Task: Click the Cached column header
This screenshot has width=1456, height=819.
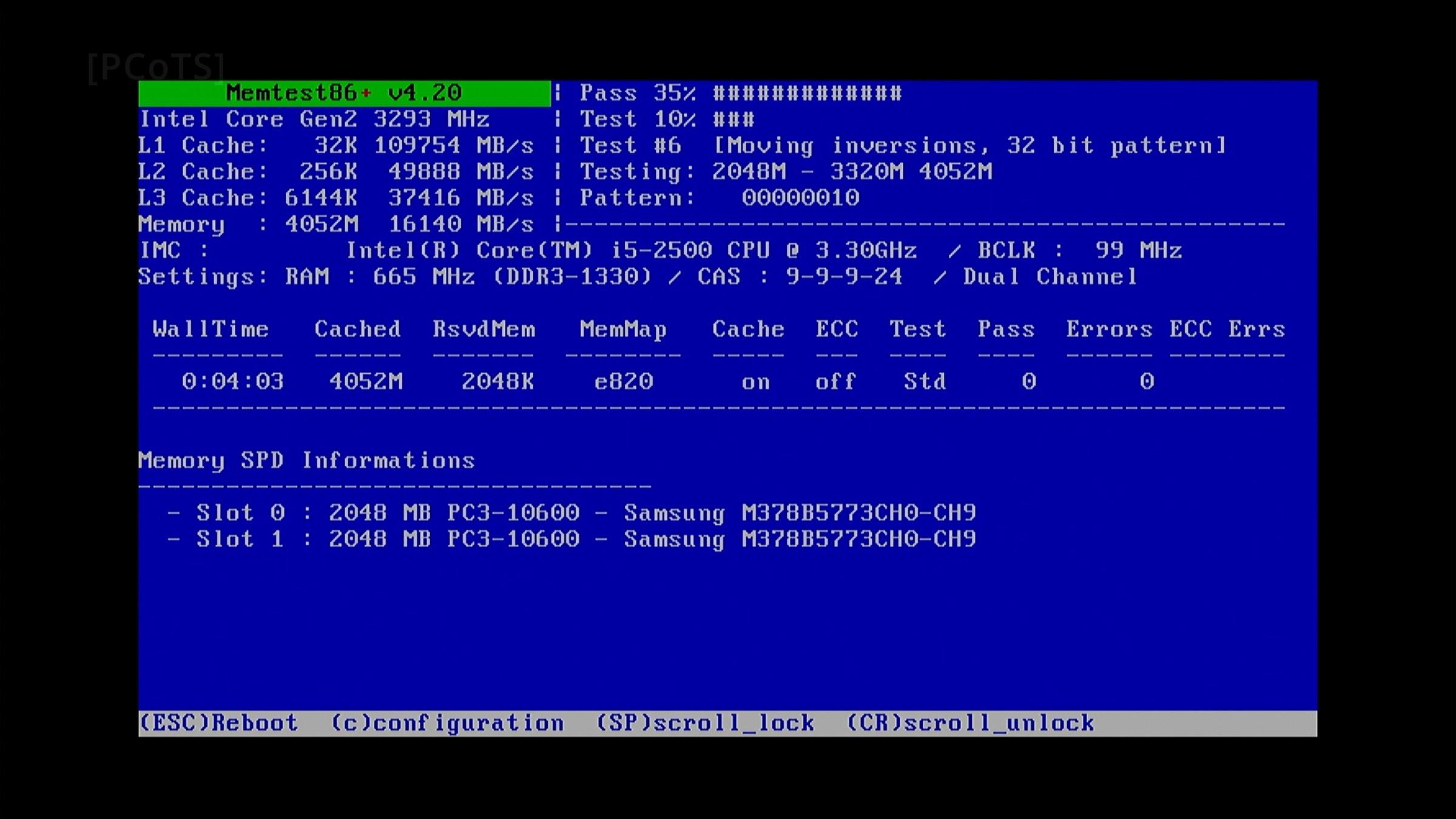Action: tap(357, 329)
